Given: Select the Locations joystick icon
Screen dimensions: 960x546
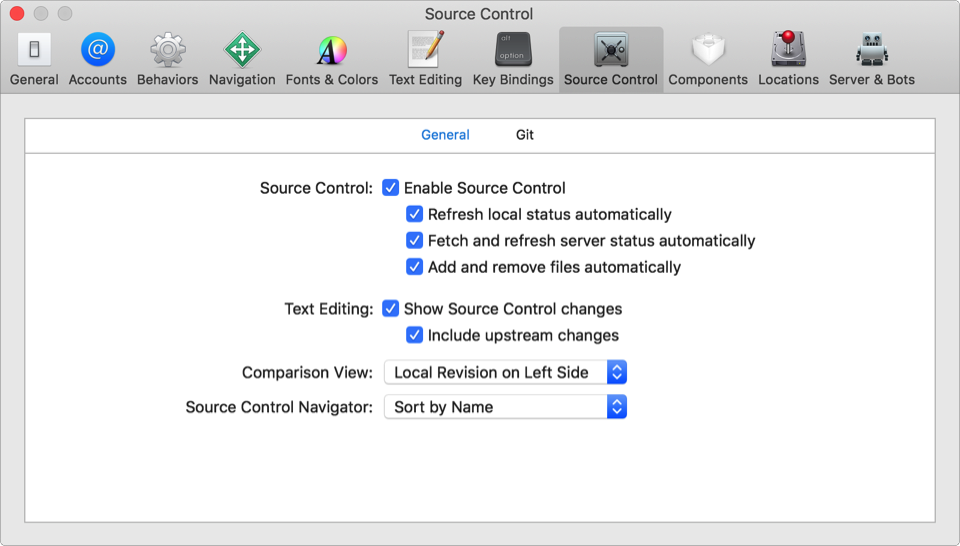Looking at the screenshot, I should pos(788,50).
